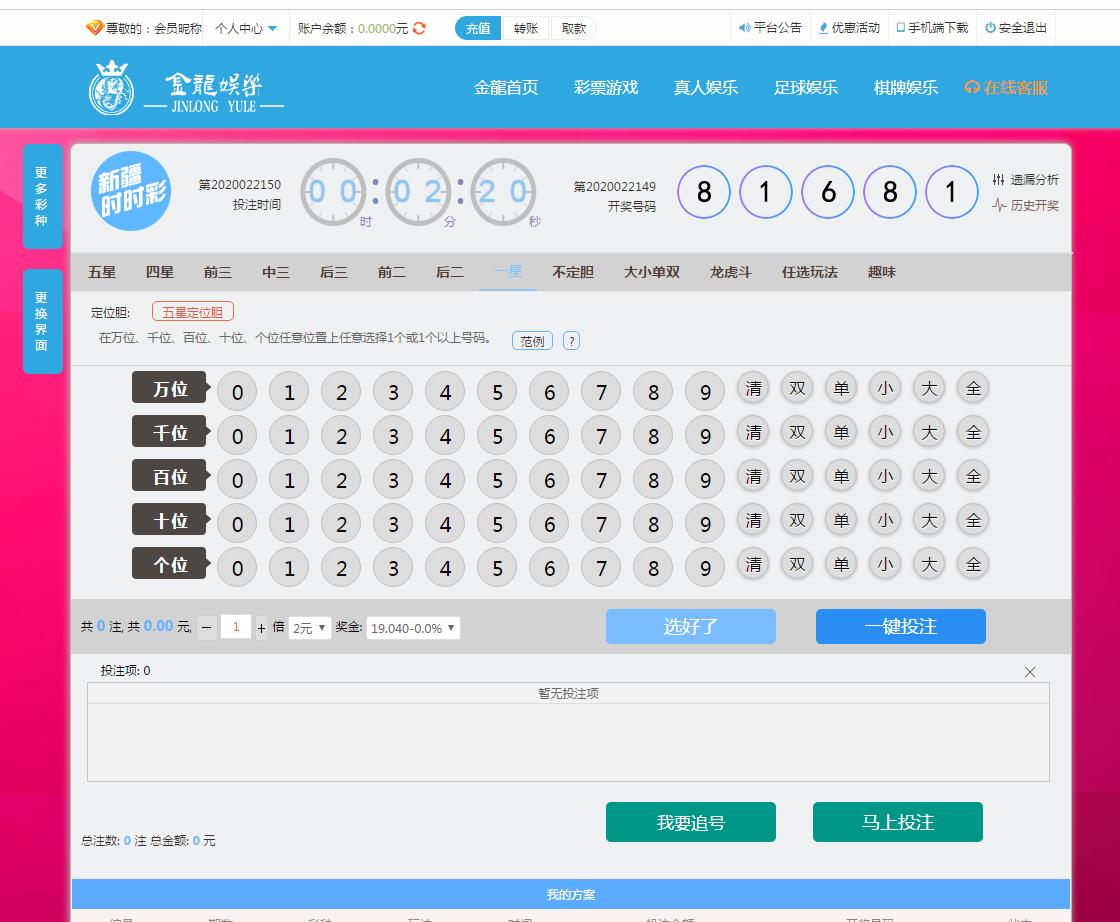This screenshot has width=1120, height=922.
Task: Switch to the 大小单双 tab
Action: click(x=652, y=272)
